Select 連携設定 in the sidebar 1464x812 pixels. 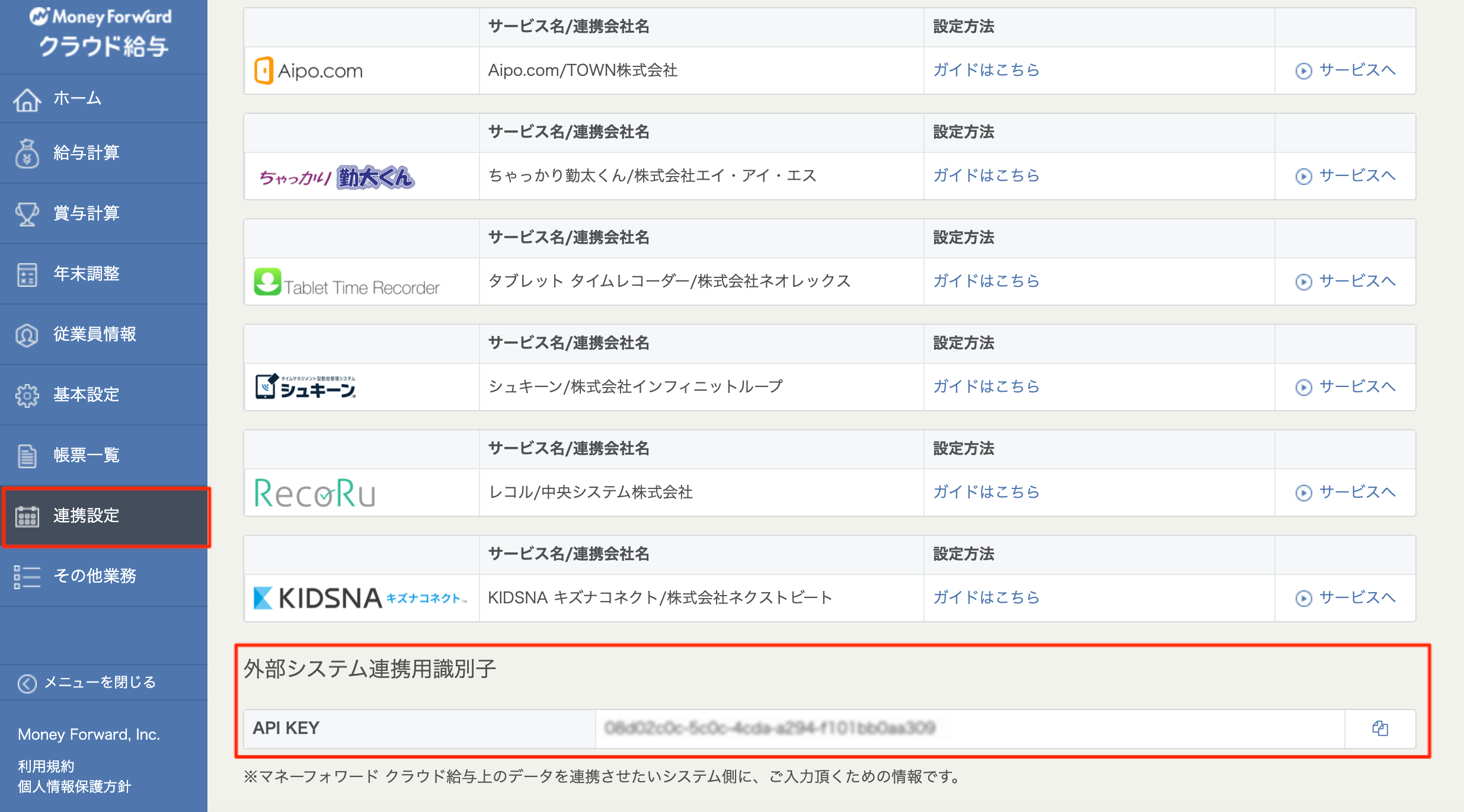pyautogui.click(x=87, y=516)
